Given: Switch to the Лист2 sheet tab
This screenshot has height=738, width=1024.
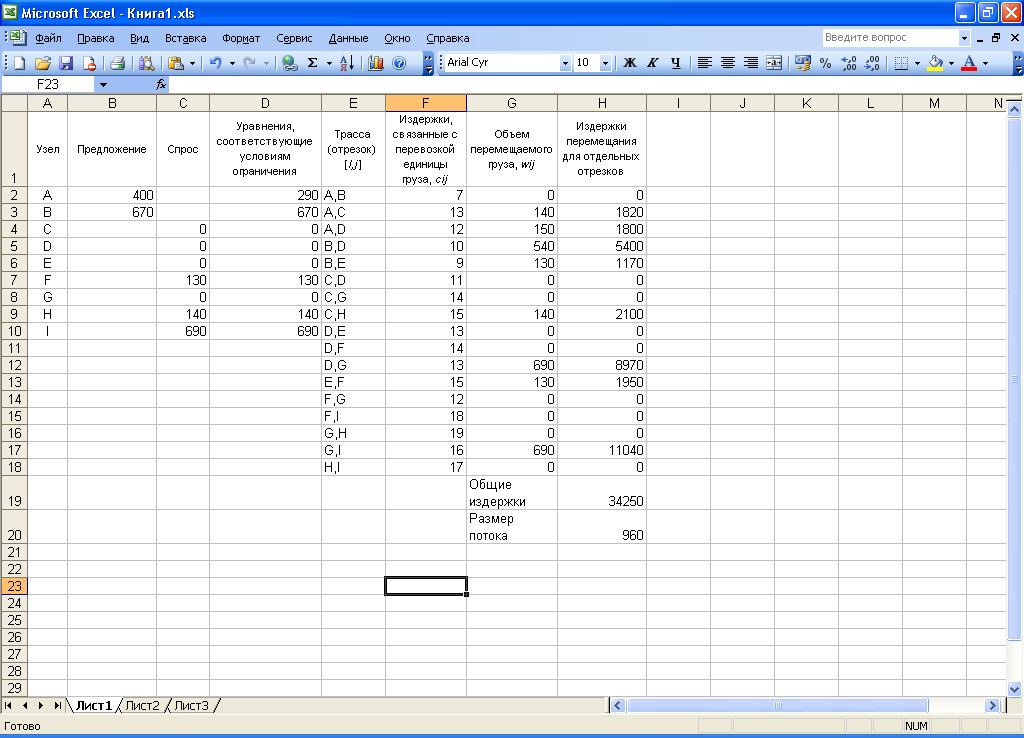Looking at the screenshot, I should (x=141, y=705).
